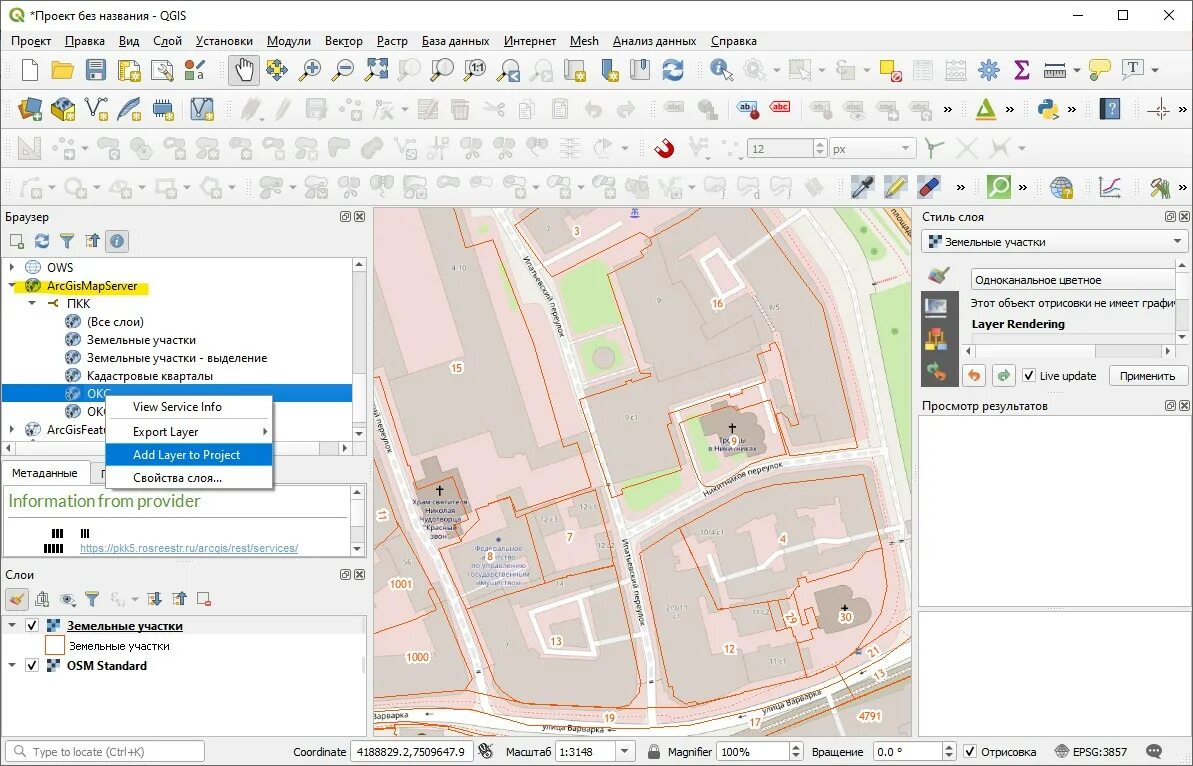Collapse the Земельные участки layer legend

[x=11, y=626]
